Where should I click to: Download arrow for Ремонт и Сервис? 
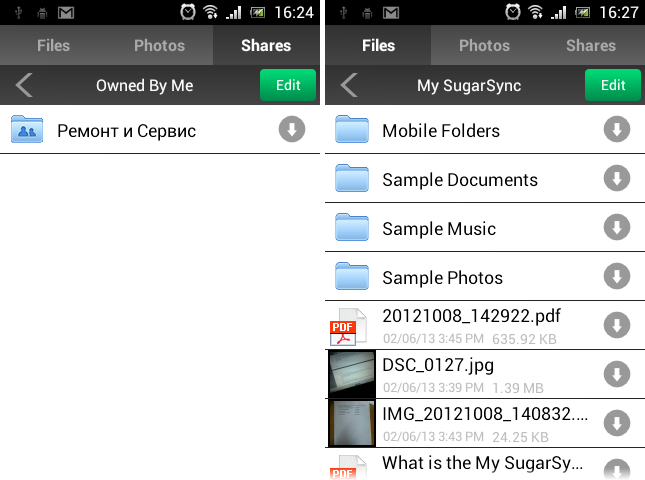[x=292, y=129]
